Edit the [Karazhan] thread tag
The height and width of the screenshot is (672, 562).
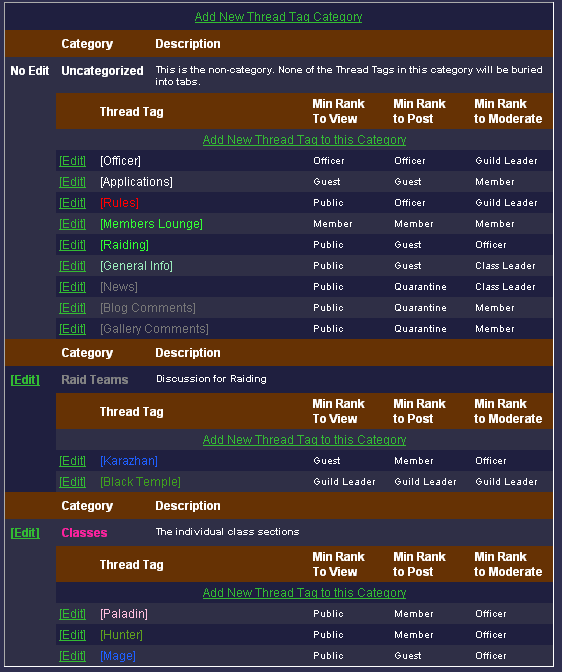point(72,461)
